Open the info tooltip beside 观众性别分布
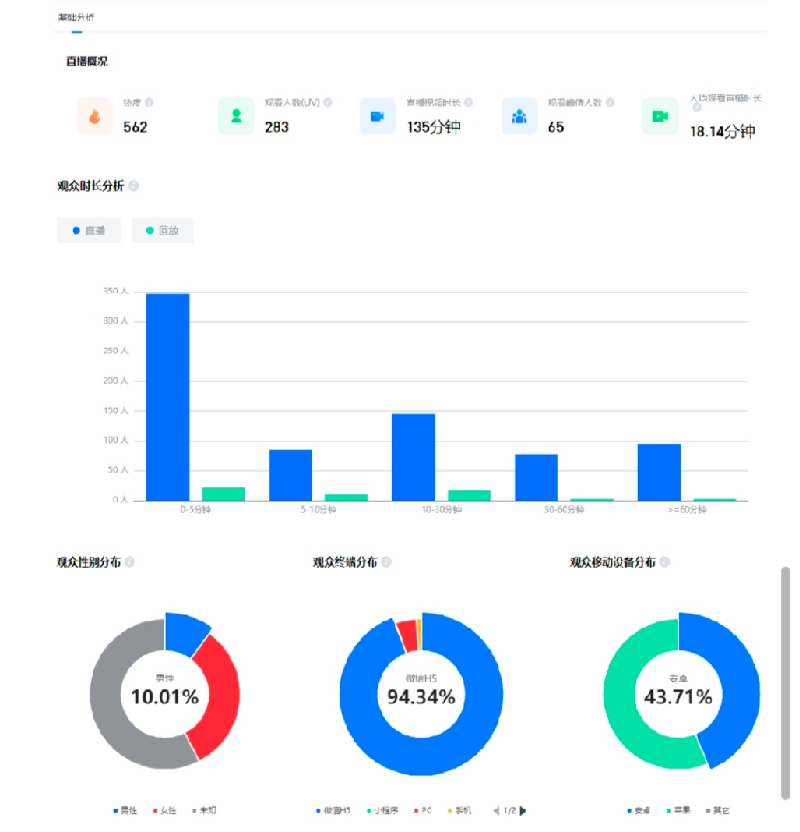This screenshot has height=832, width=800. [x=130, y=563]
